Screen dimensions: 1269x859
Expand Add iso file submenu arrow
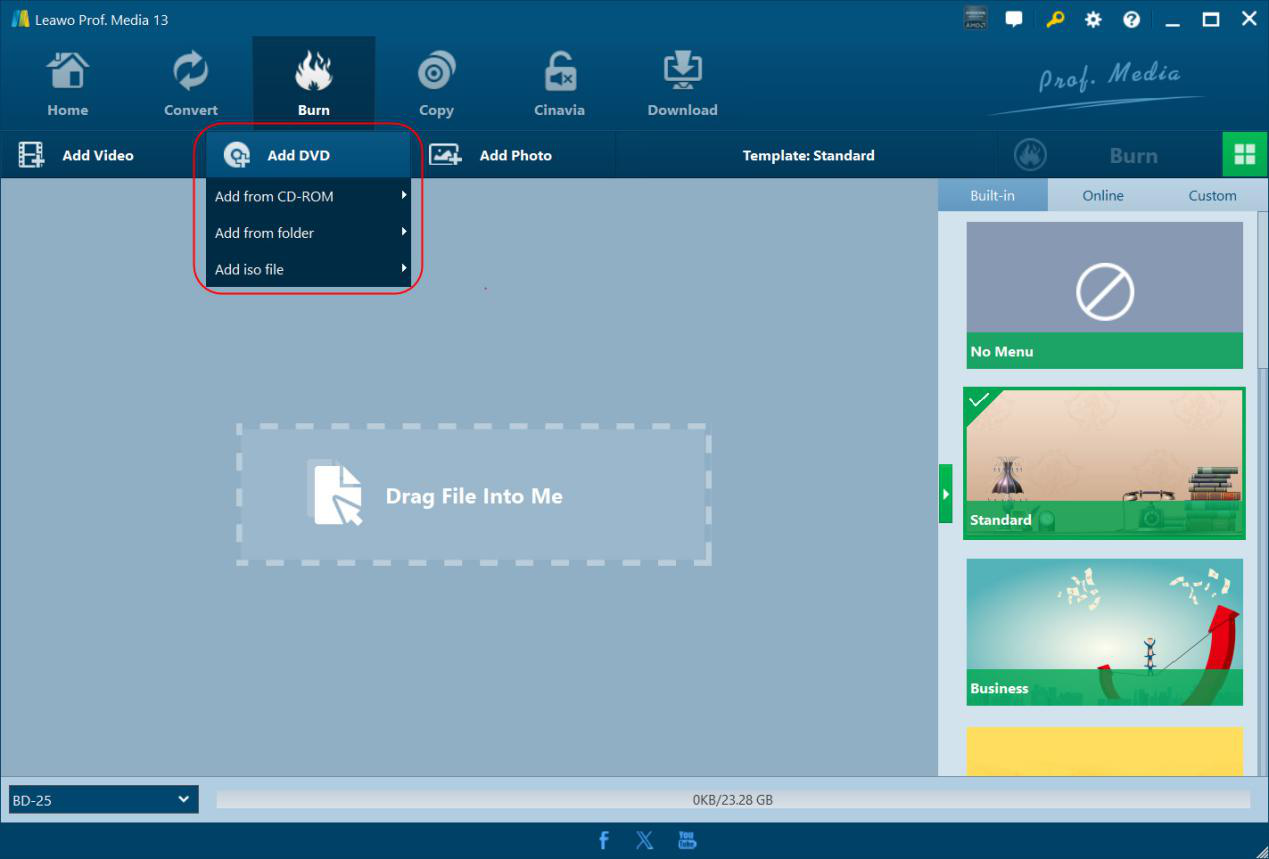404,268
